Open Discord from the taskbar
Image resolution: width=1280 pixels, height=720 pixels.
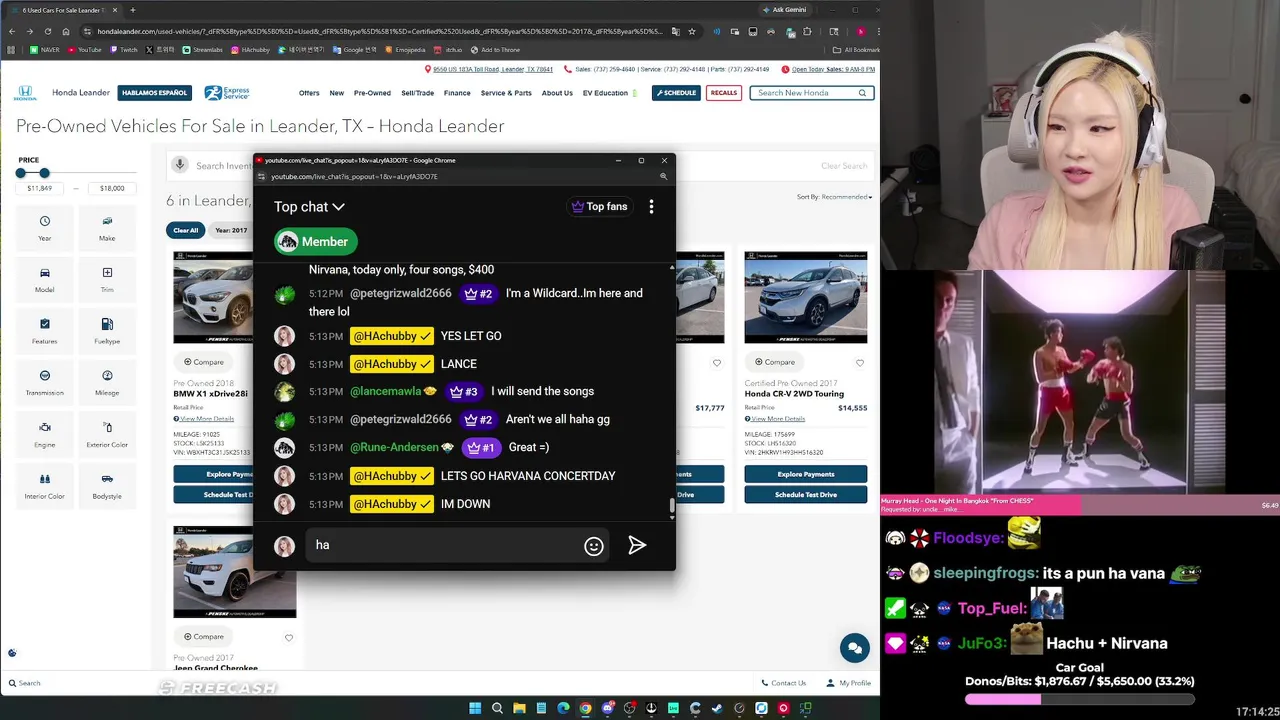(x=607, y=708)
